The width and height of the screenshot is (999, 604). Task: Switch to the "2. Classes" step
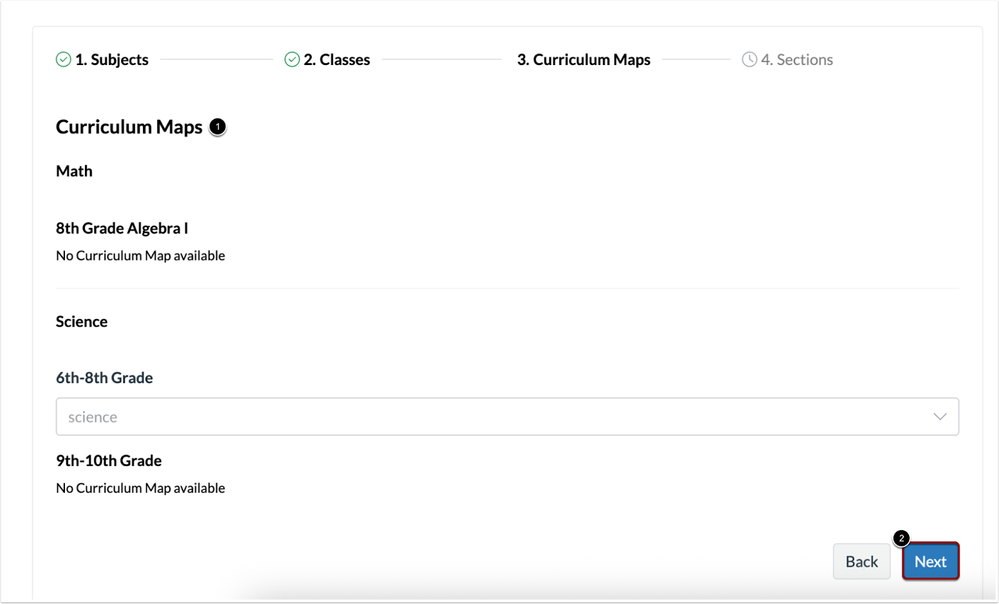pyautogui.click(x=335, y=60)
